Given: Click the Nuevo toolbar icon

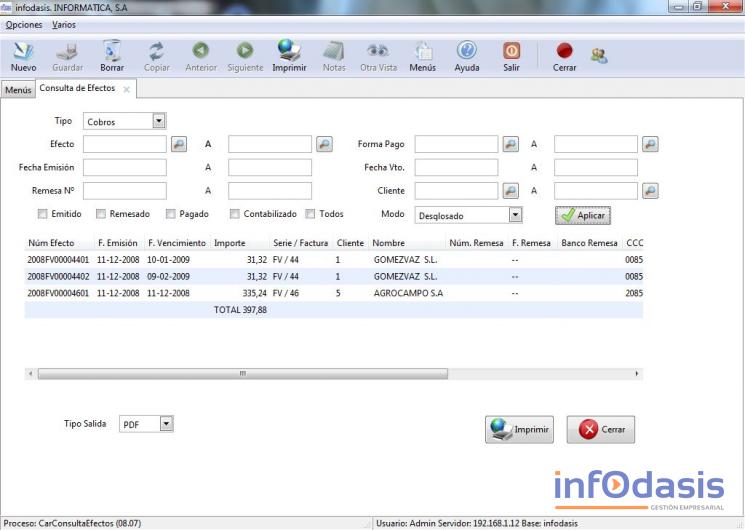Looking at the screenshot, I should [x=23, y=51].
